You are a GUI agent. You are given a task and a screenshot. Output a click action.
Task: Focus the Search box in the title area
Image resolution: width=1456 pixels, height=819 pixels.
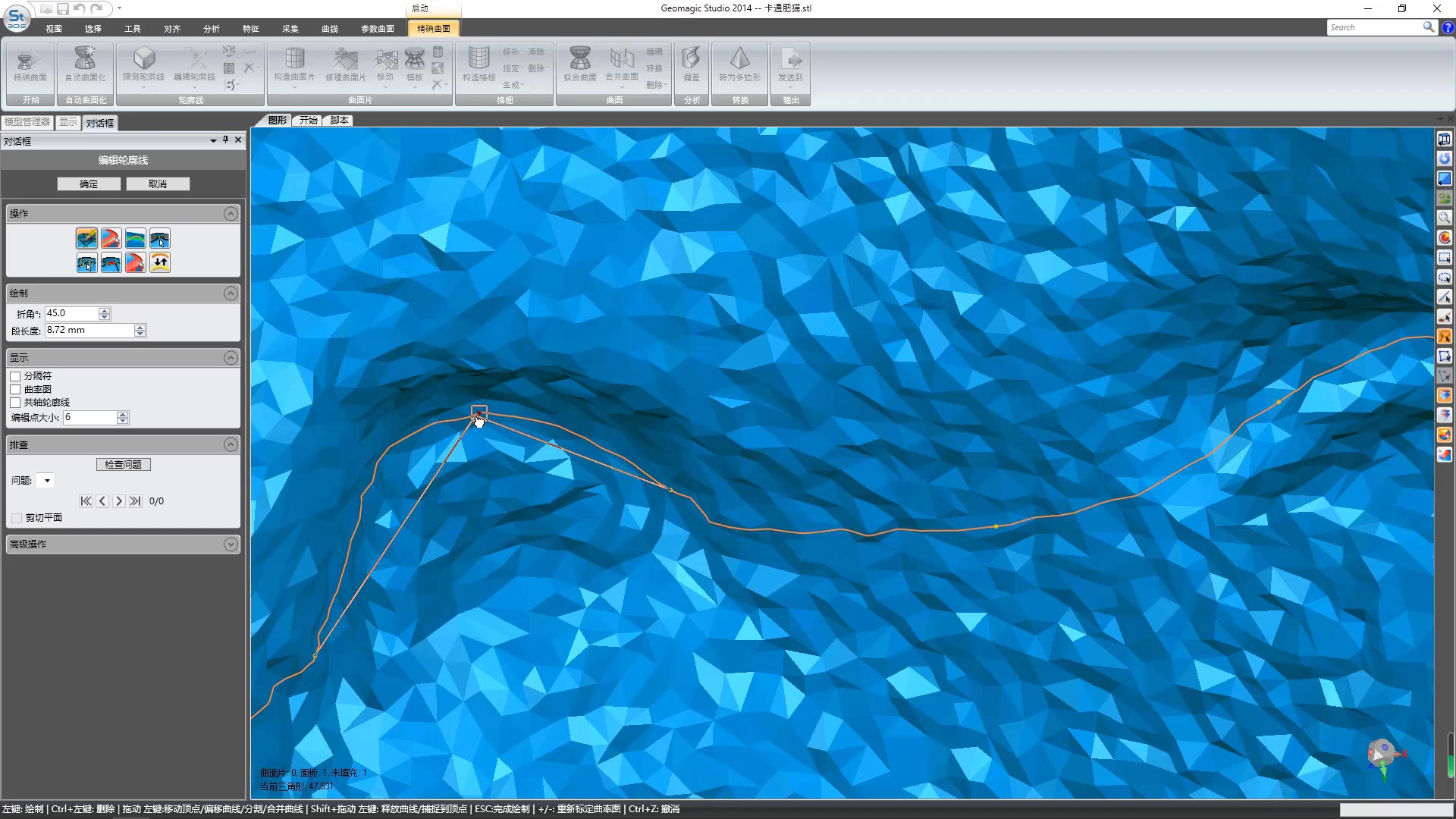[1375, 27]
